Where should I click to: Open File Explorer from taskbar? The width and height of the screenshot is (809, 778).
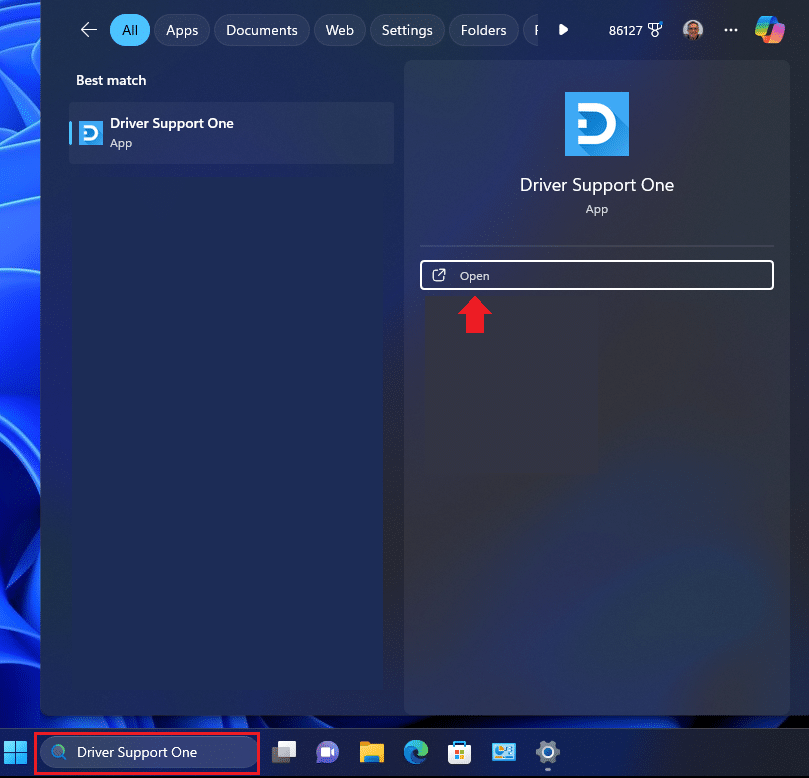[372, 752]
